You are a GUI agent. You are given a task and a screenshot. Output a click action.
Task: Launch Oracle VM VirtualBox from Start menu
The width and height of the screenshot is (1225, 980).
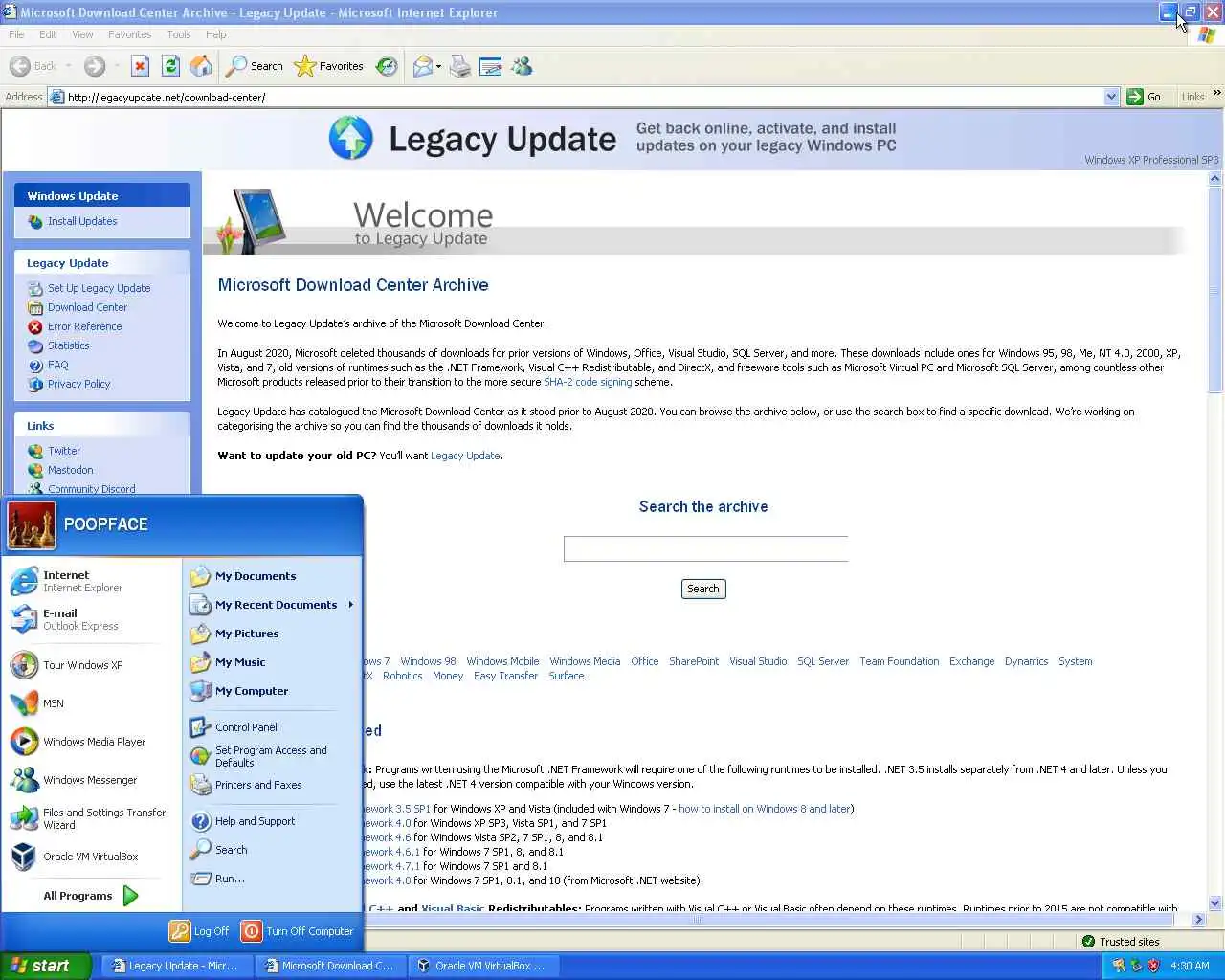(x=91, y=857)
